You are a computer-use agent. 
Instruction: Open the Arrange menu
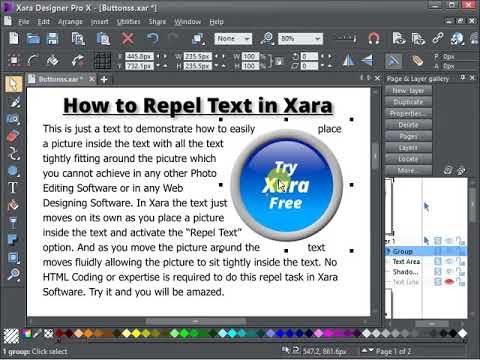pyautogui.click(x=70, y=22)
